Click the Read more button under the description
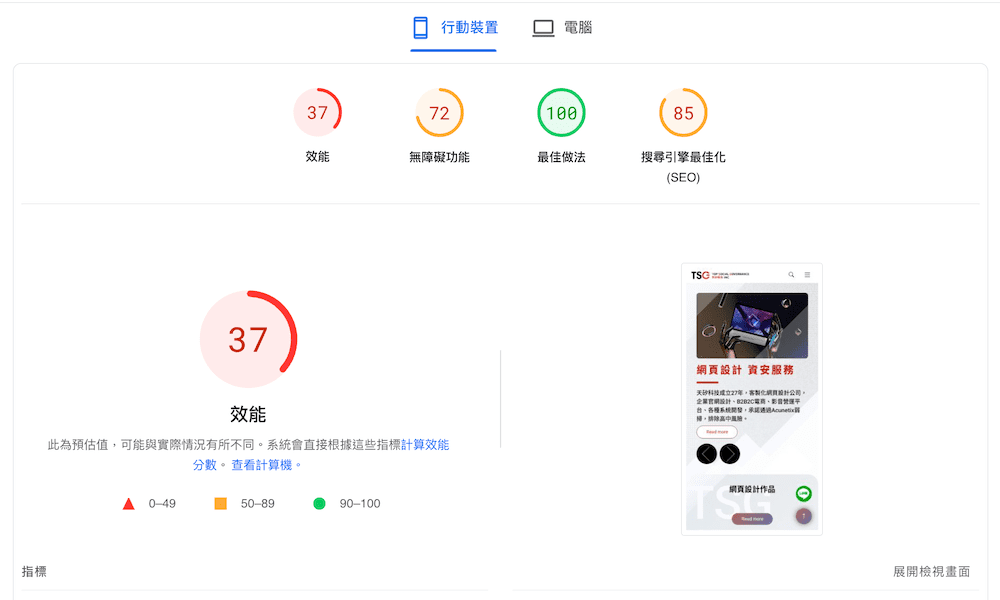Image resolution: width=1000 pixels, height=600 pixels. click(x=717, y=432)
